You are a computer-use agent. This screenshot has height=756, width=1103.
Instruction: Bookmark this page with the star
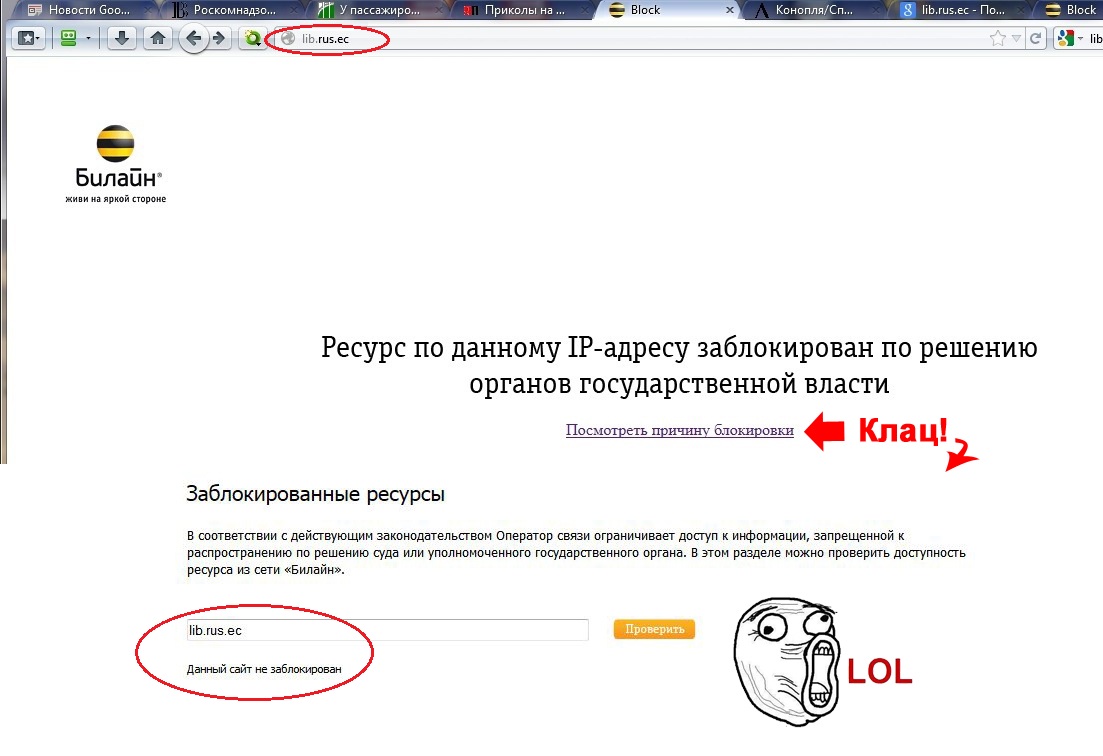pyautogui.click(x=997, y=39)
